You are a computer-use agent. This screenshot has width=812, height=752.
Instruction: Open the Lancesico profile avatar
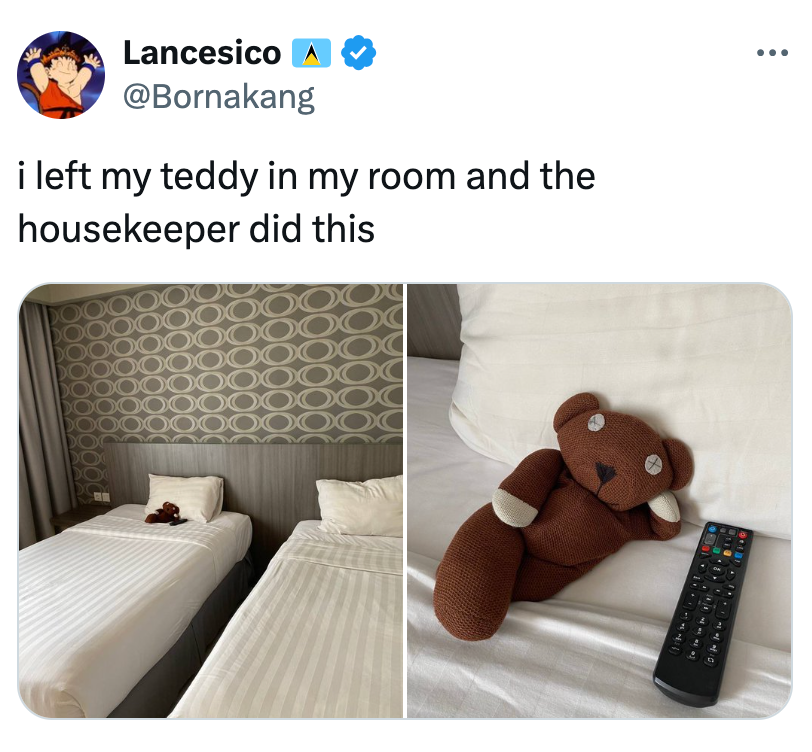point(61,75)
